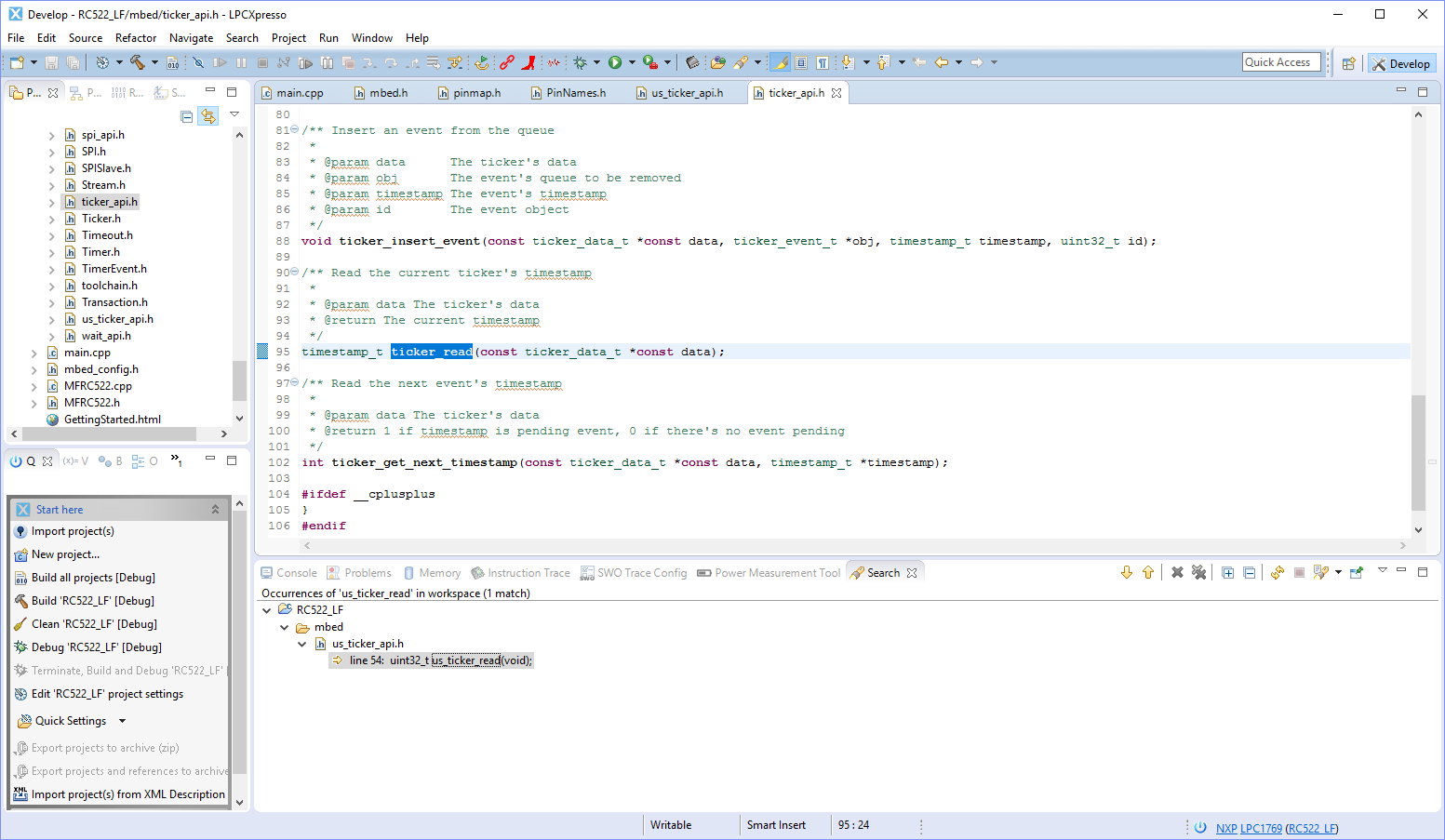Open the Problems tab
1445x840 pixels.
coord(358,573)
